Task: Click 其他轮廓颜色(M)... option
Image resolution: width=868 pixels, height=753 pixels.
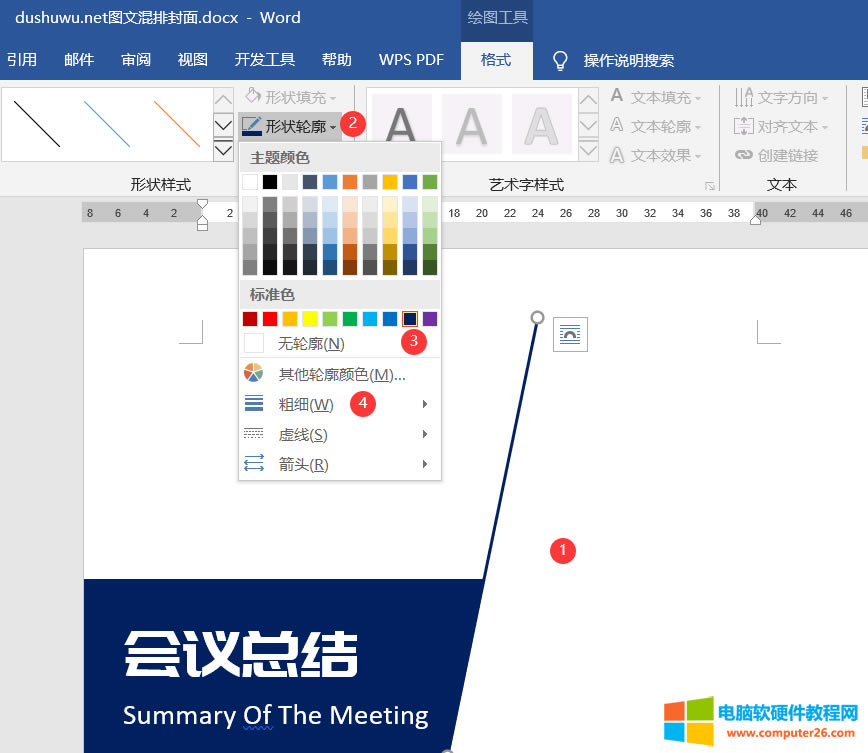Action: click(x=341, y=374)
